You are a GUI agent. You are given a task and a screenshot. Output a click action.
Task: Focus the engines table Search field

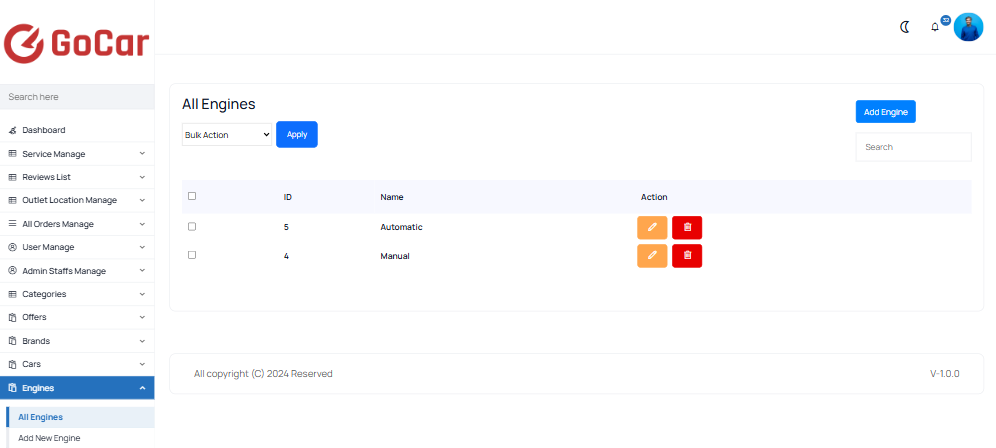(913, 147)
